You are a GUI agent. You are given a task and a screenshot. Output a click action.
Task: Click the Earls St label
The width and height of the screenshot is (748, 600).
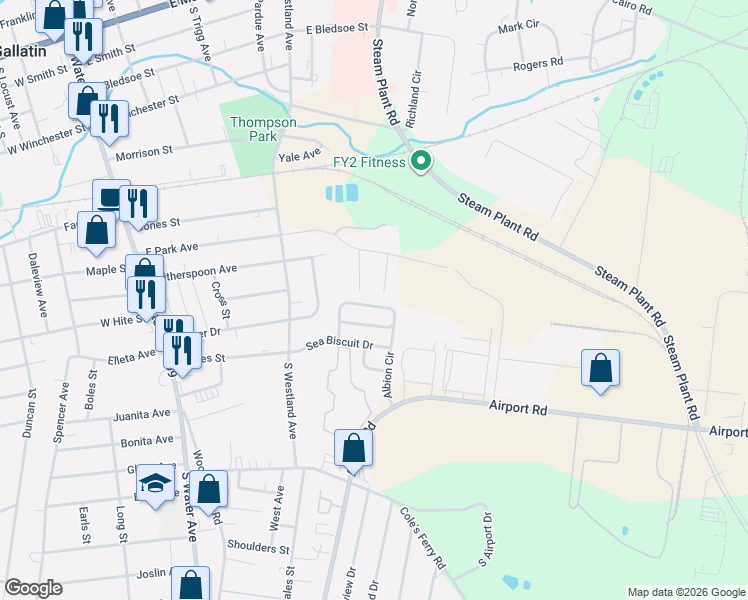(84, 525)
